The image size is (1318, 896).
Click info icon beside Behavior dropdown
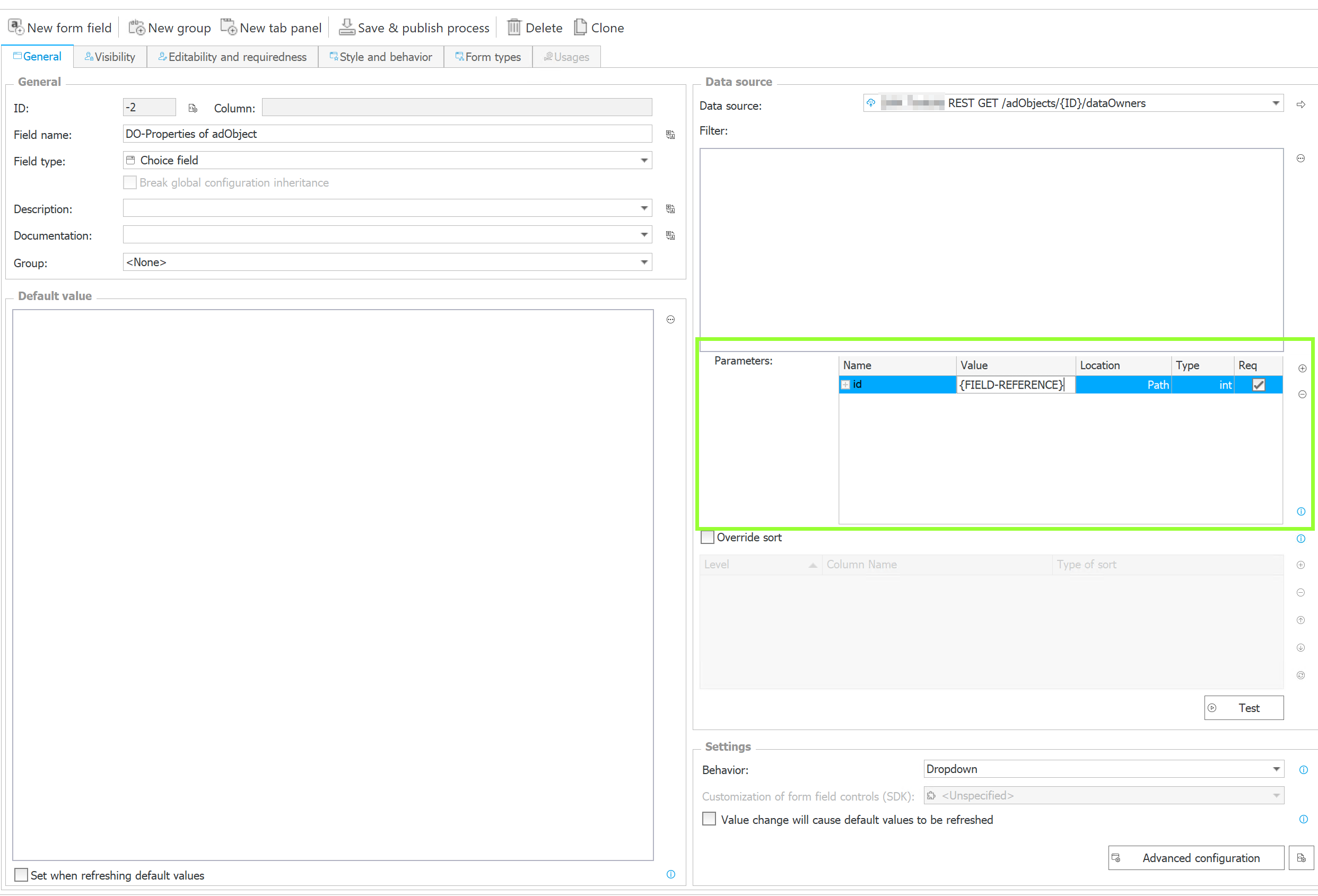(x=1303, y=770)
